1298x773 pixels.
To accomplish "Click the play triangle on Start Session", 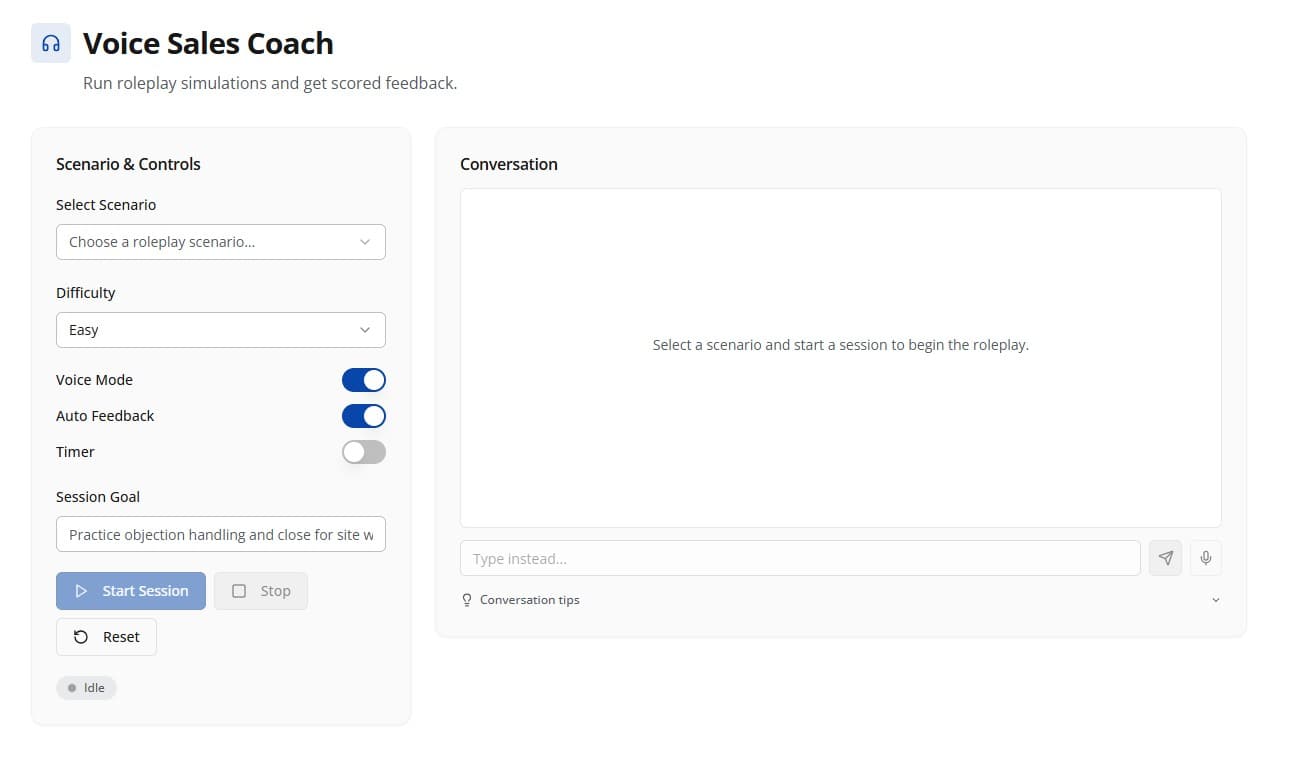I will coord(82,591).
